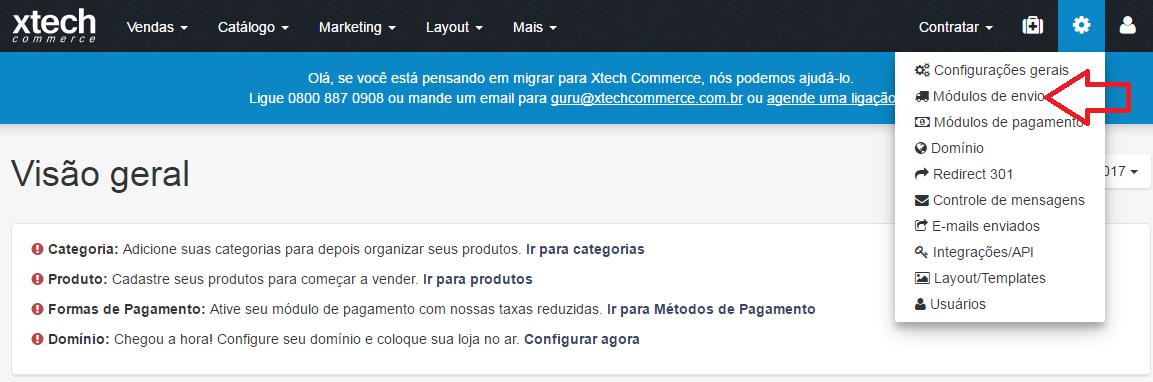Follow the Ir para categorias link

pyautogui.click(x=585, y=249)
